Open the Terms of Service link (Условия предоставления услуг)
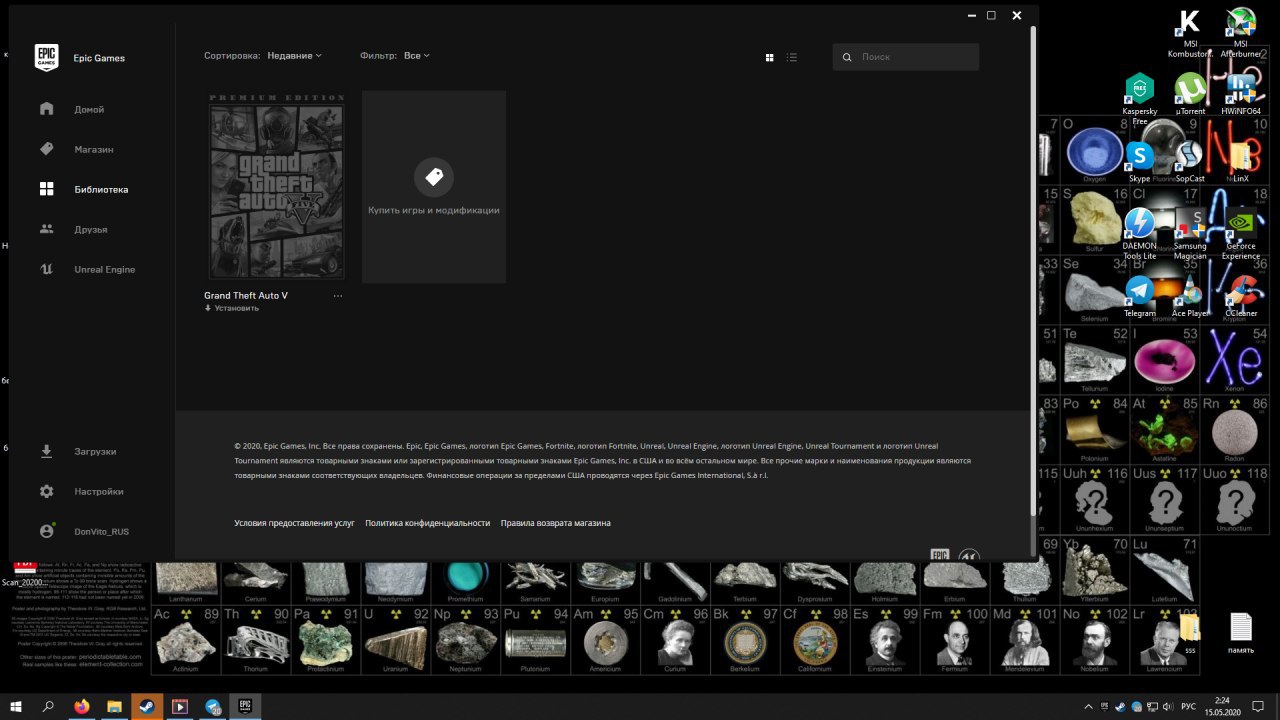The height and width of the screenshot is (720, 1280). pos(295,523)
